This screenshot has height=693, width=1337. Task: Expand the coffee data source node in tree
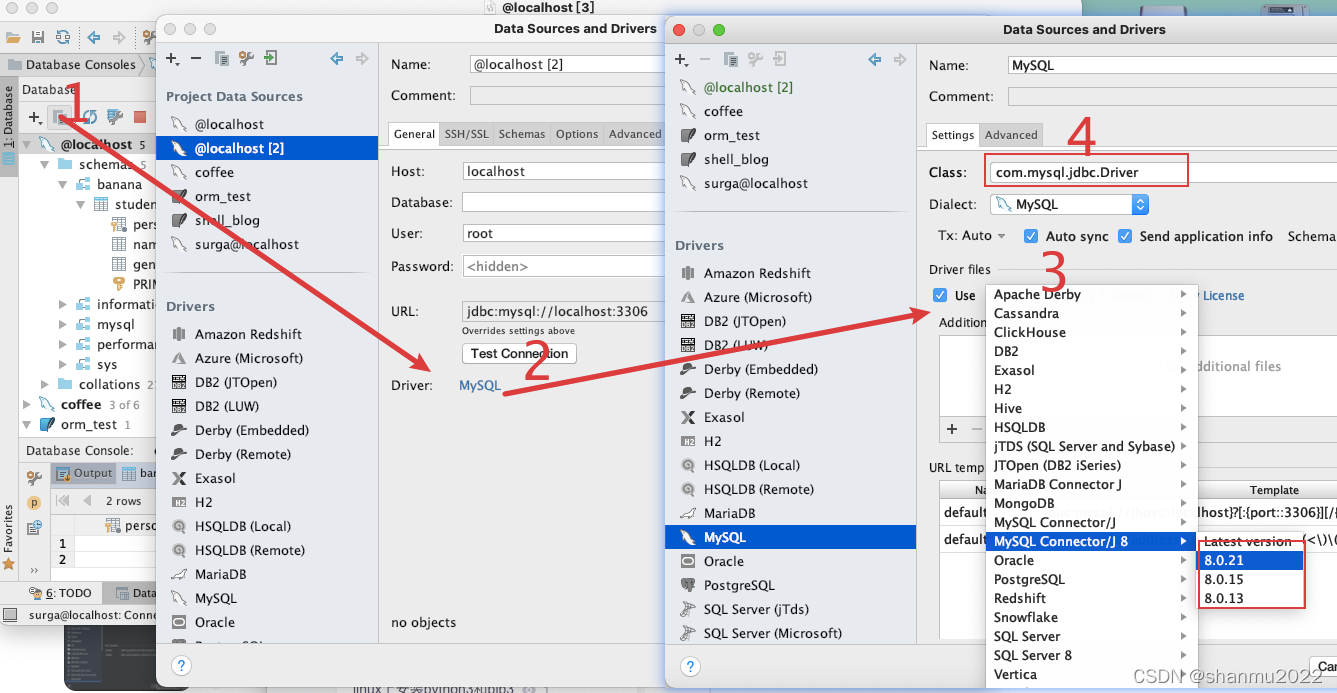[27, 404]
